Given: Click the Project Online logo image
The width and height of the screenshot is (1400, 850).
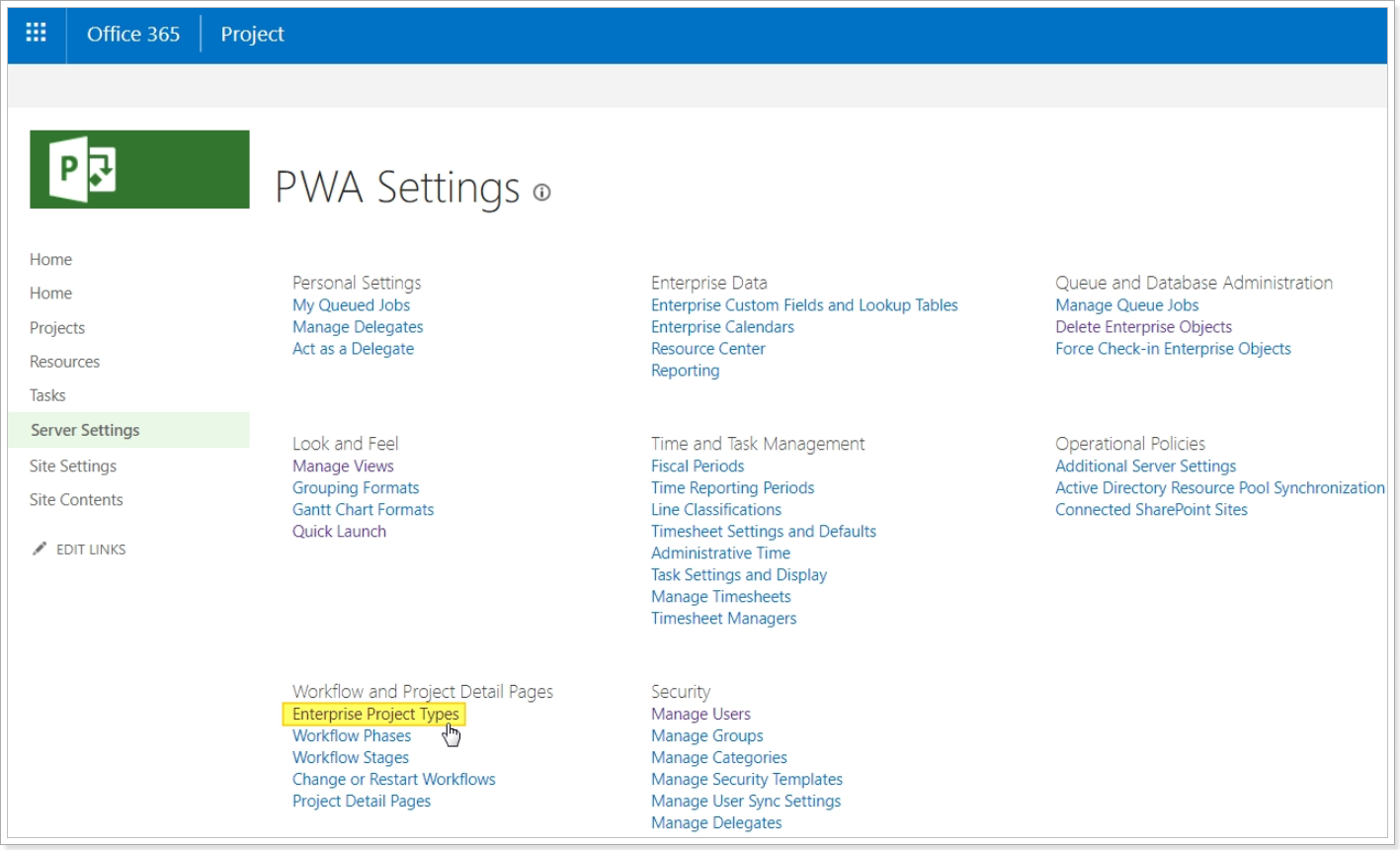Looking at the screenshot, I should (139, 169).
